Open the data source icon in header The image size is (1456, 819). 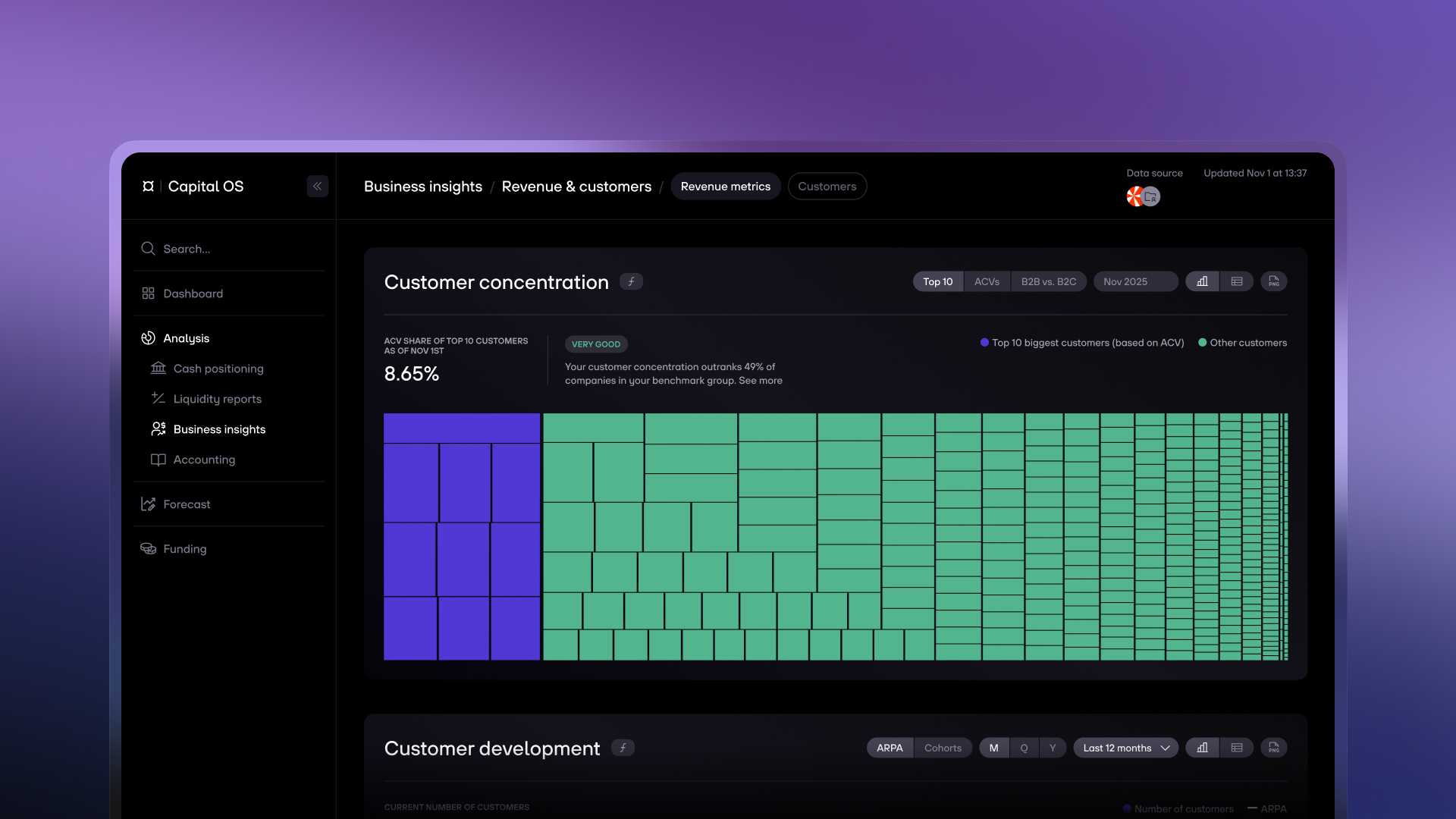[x=1143, y=197]
